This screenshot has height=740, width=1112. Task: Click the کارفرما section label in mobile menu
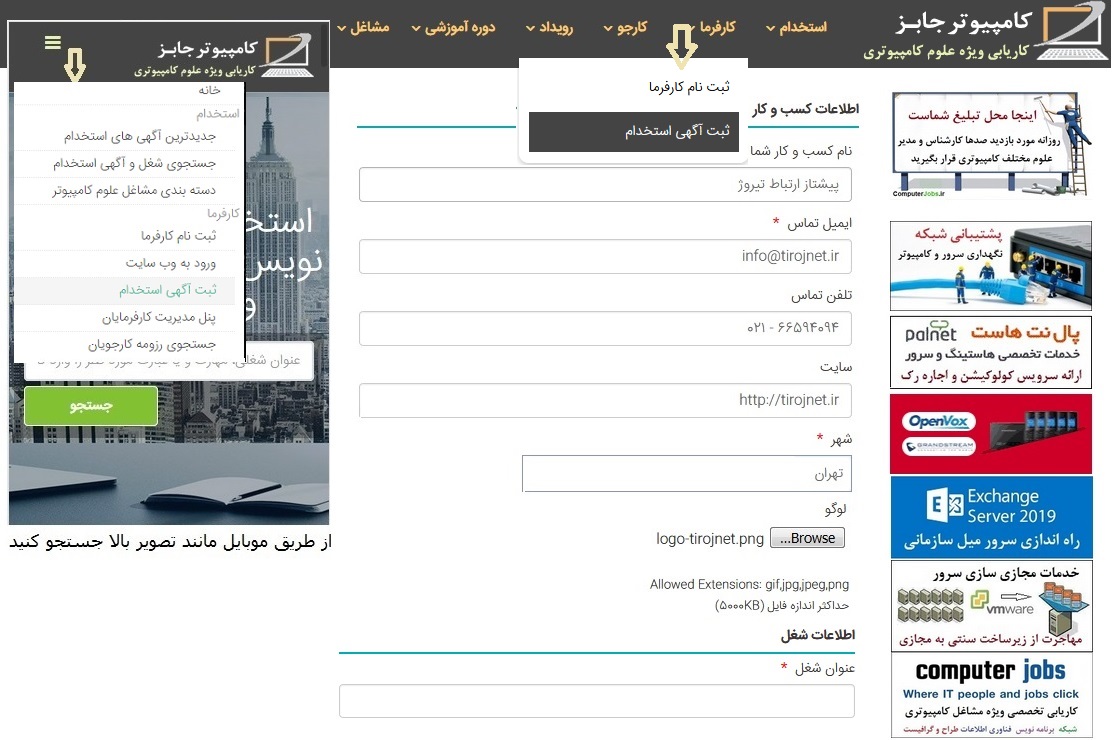click(223, 214)
